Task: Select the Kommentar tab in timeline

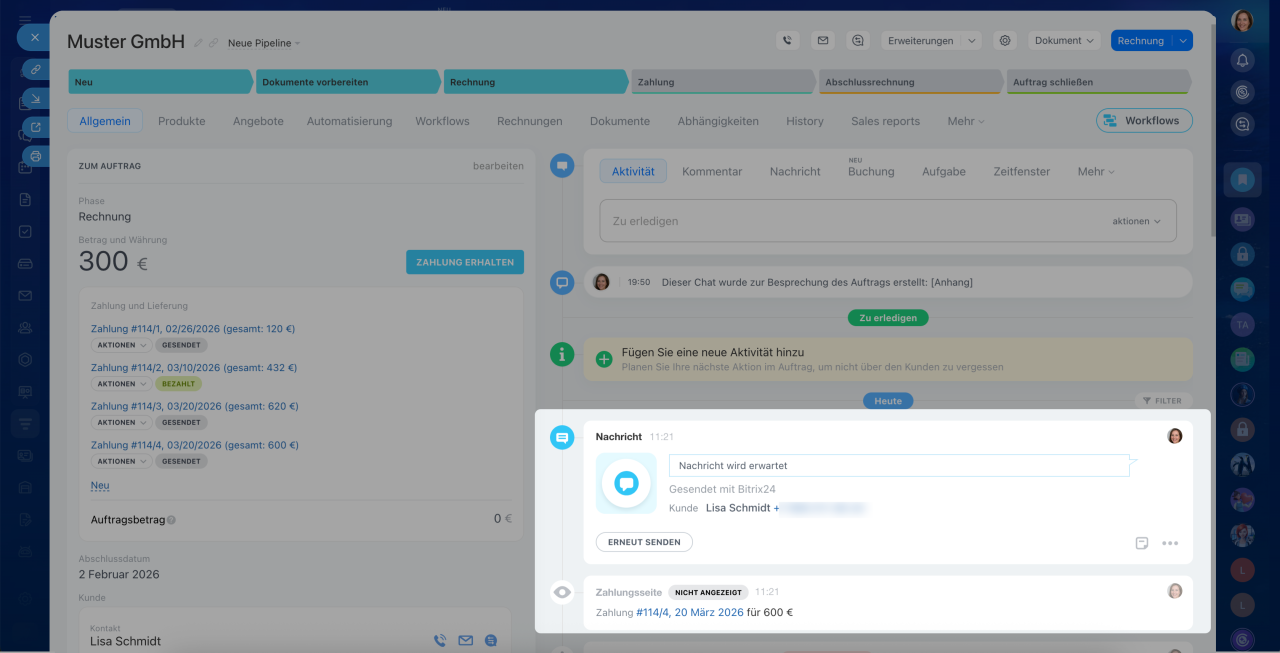Action: click(712, 172)
